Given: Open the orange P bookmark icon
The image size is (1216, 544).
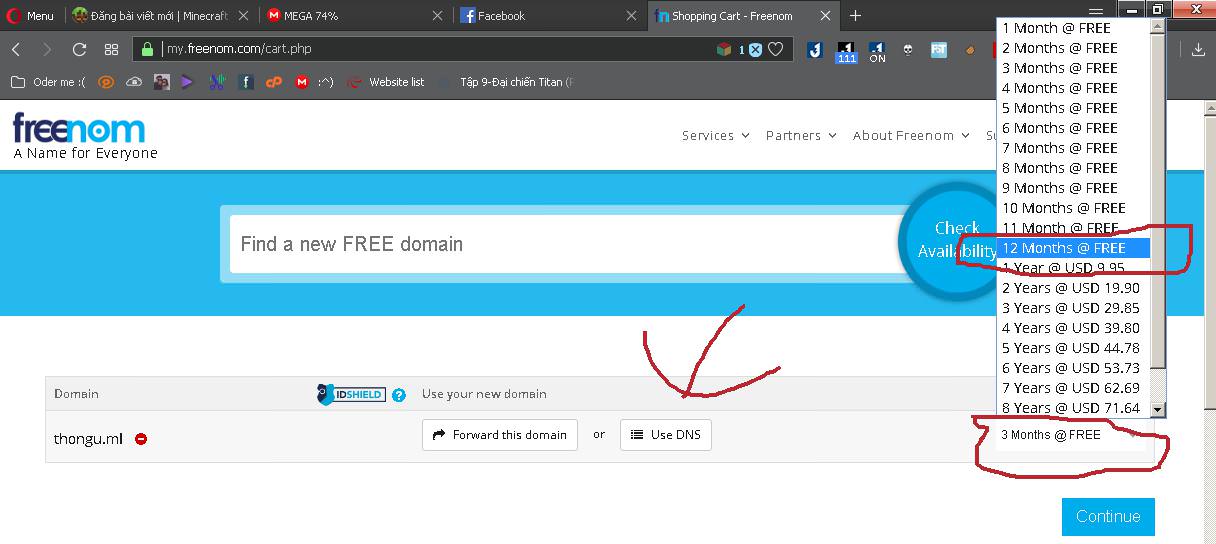Looking at the screenshot, I should pos(106,82).
